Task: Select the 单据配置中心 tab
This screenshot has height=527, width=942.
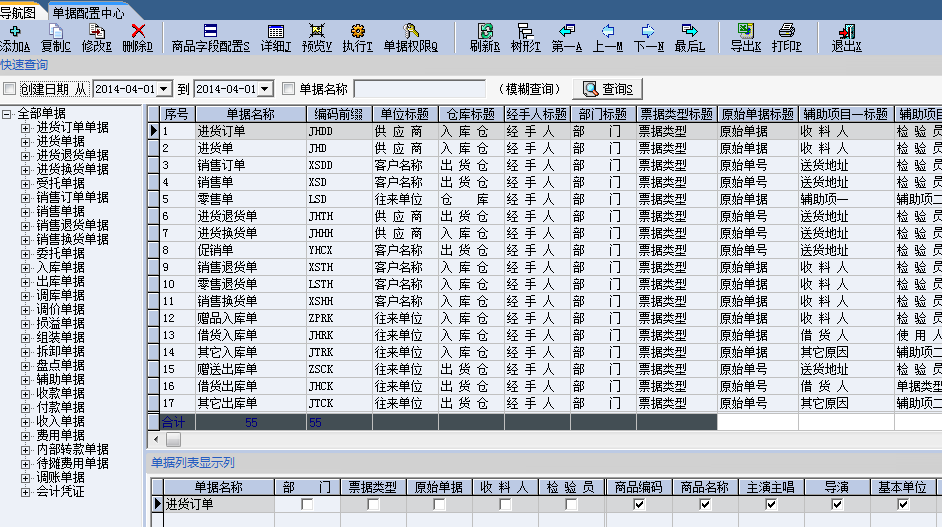Action: (x=88, y=12)
